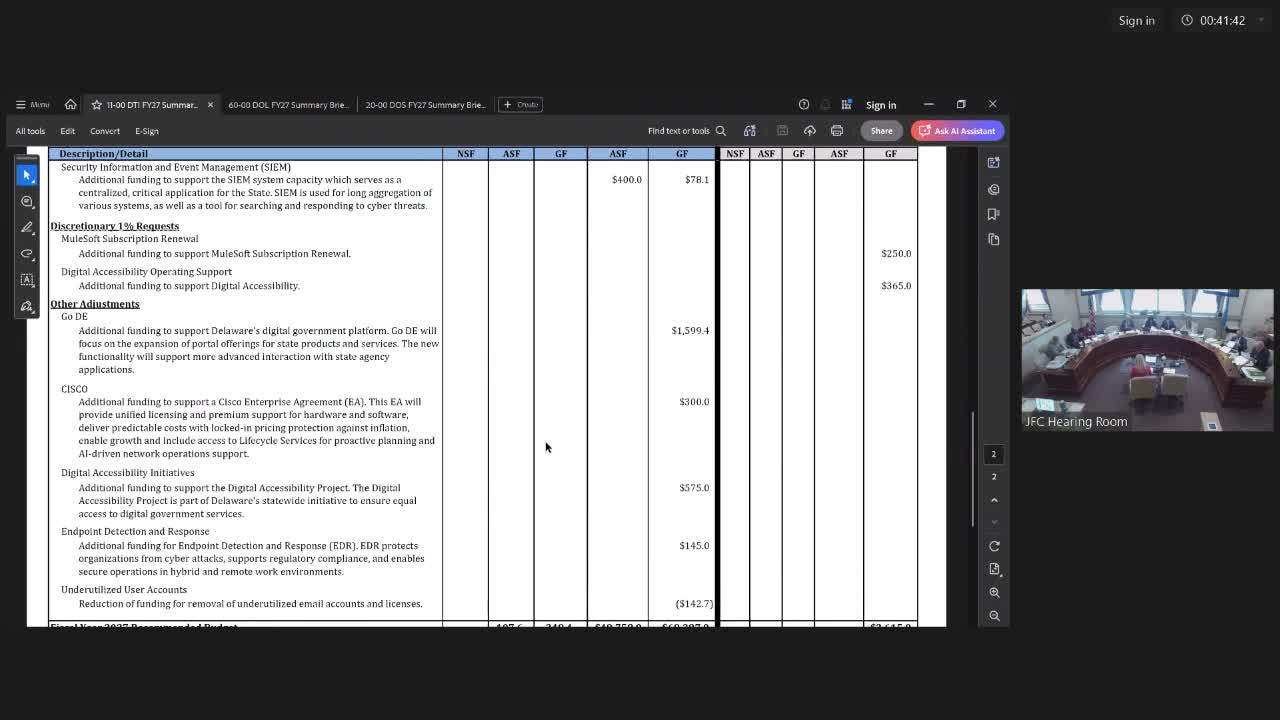Click the Find text or tools search field
The height and width of the screenshot is (720, 1280).
pos(678,131)
